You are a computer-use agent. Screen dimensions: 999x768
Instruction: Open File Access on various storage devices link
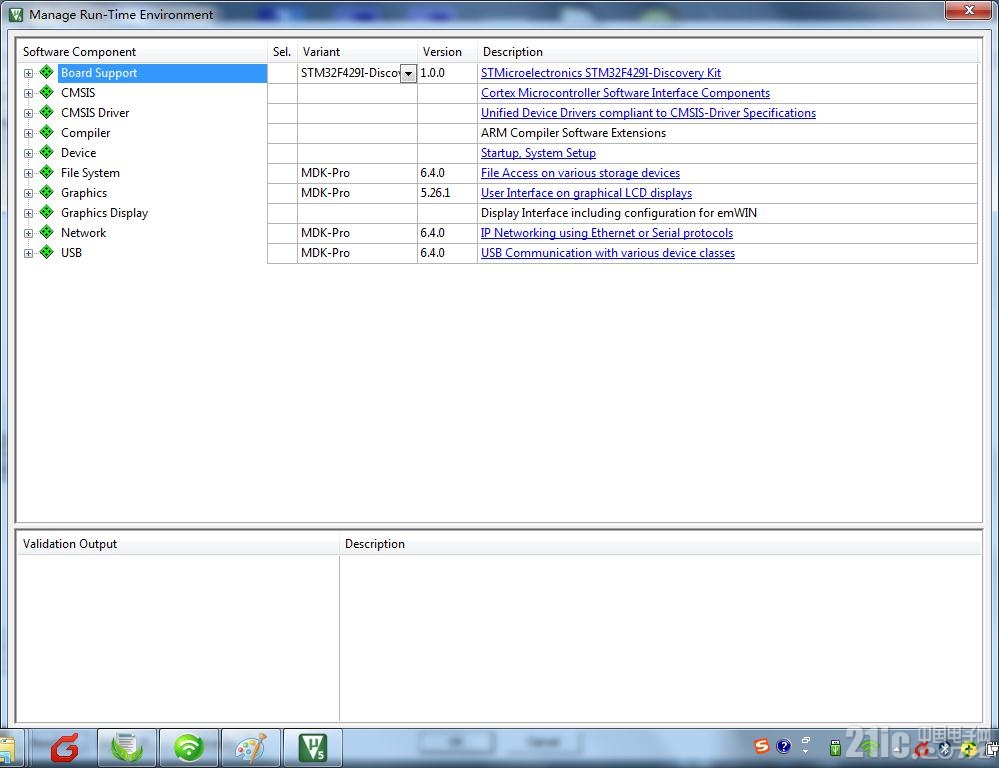[580, 173]
